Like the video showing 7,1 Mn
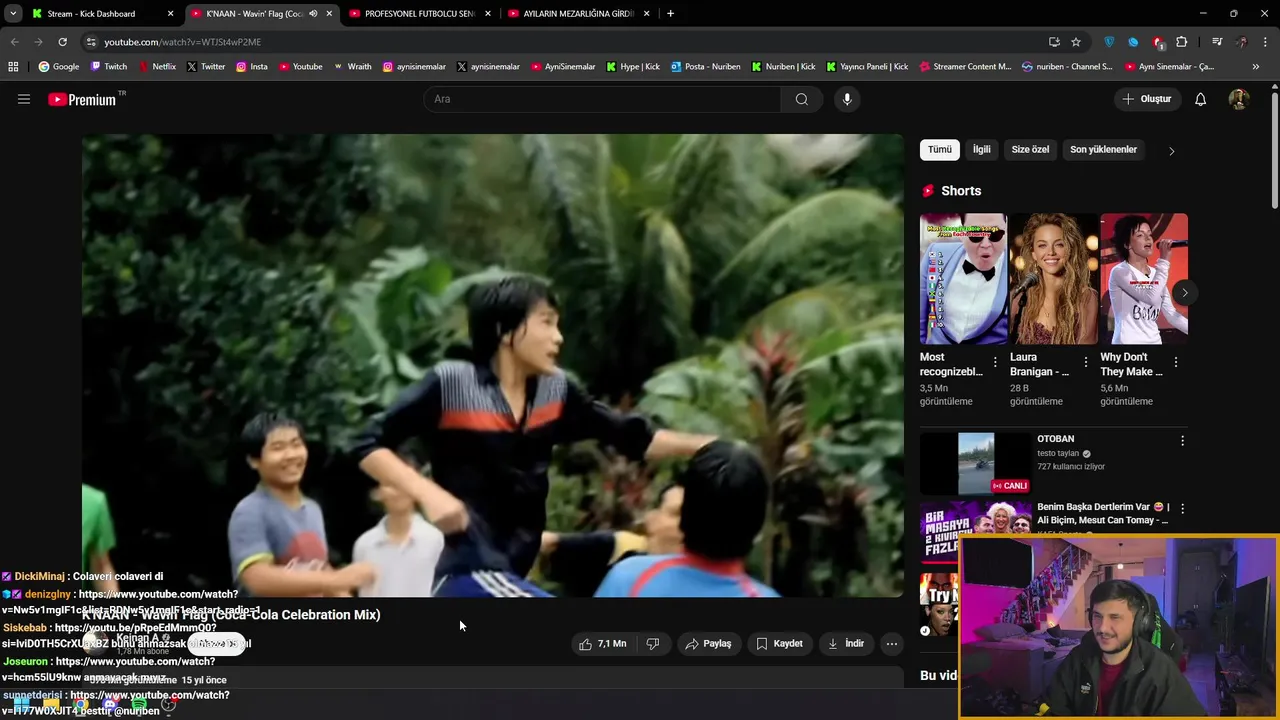This screenshot has width=1280, height=720. coord(602,644)
